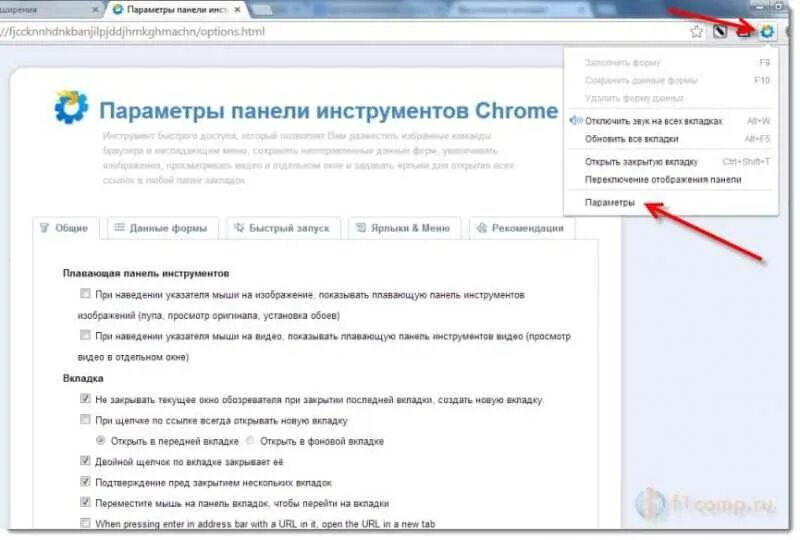The width and height of the screenshot is (800, 540).
Task: Switch to the 'Параметры панели инст' browser tab
Action: pyautogui.click(x=176, y=10)
